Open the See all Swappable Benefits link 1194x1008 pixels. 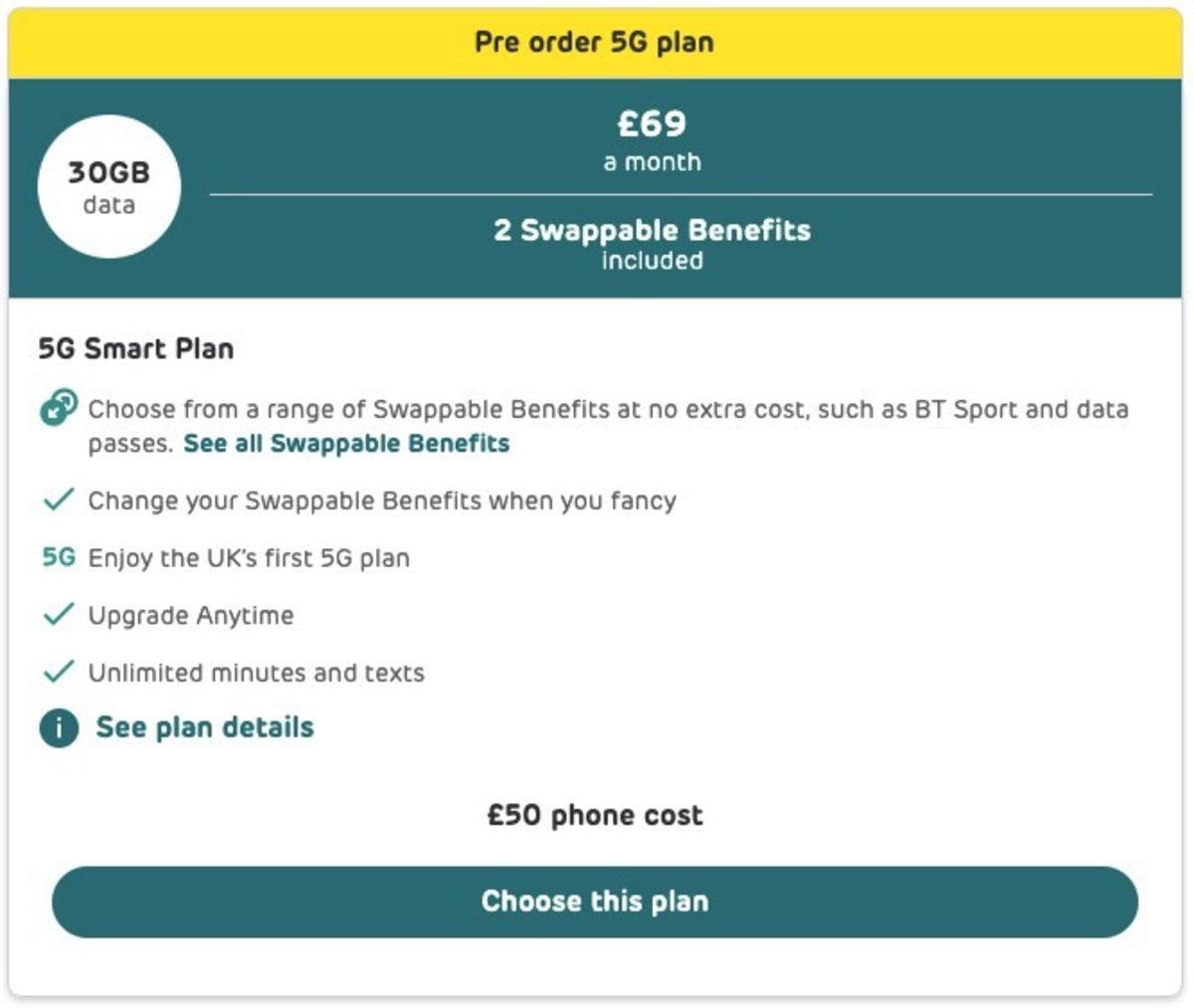[346, 444]
